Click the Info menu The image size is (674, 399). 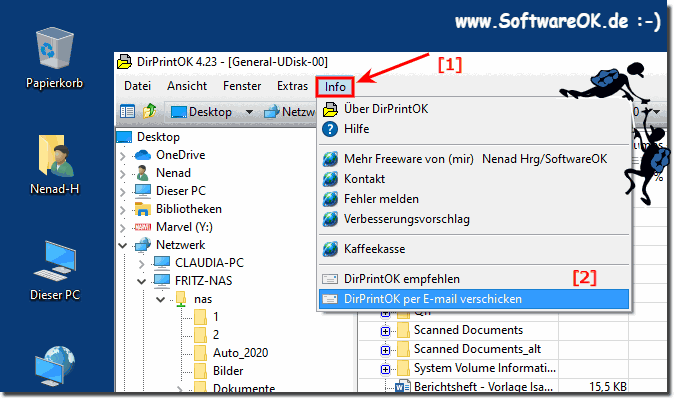click(335, 87)
